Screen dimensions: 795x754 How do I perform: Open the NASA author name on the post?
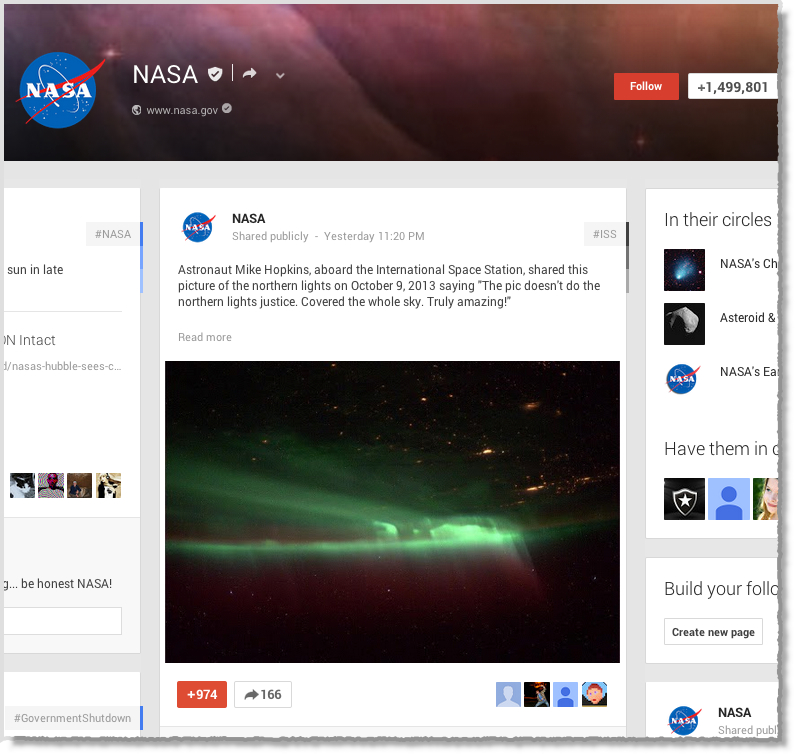(x=248, y=219)
